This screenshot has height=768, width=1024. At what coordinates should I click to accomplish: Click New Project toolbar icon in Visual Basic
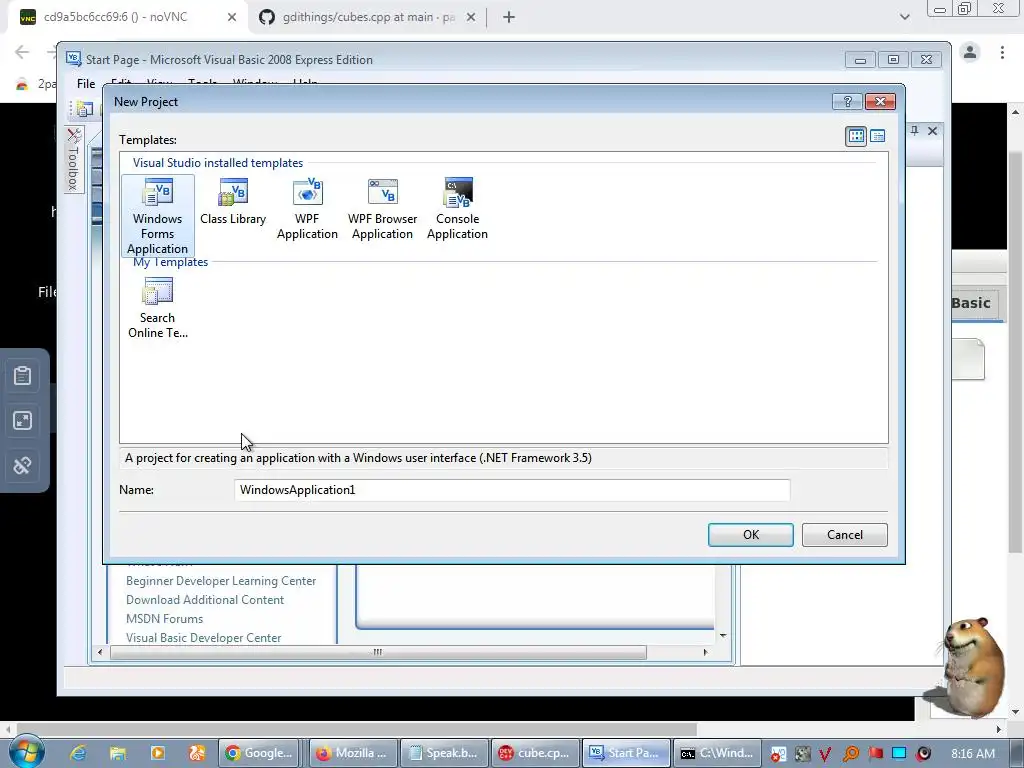pyautogui.click(x=84, y=109)
